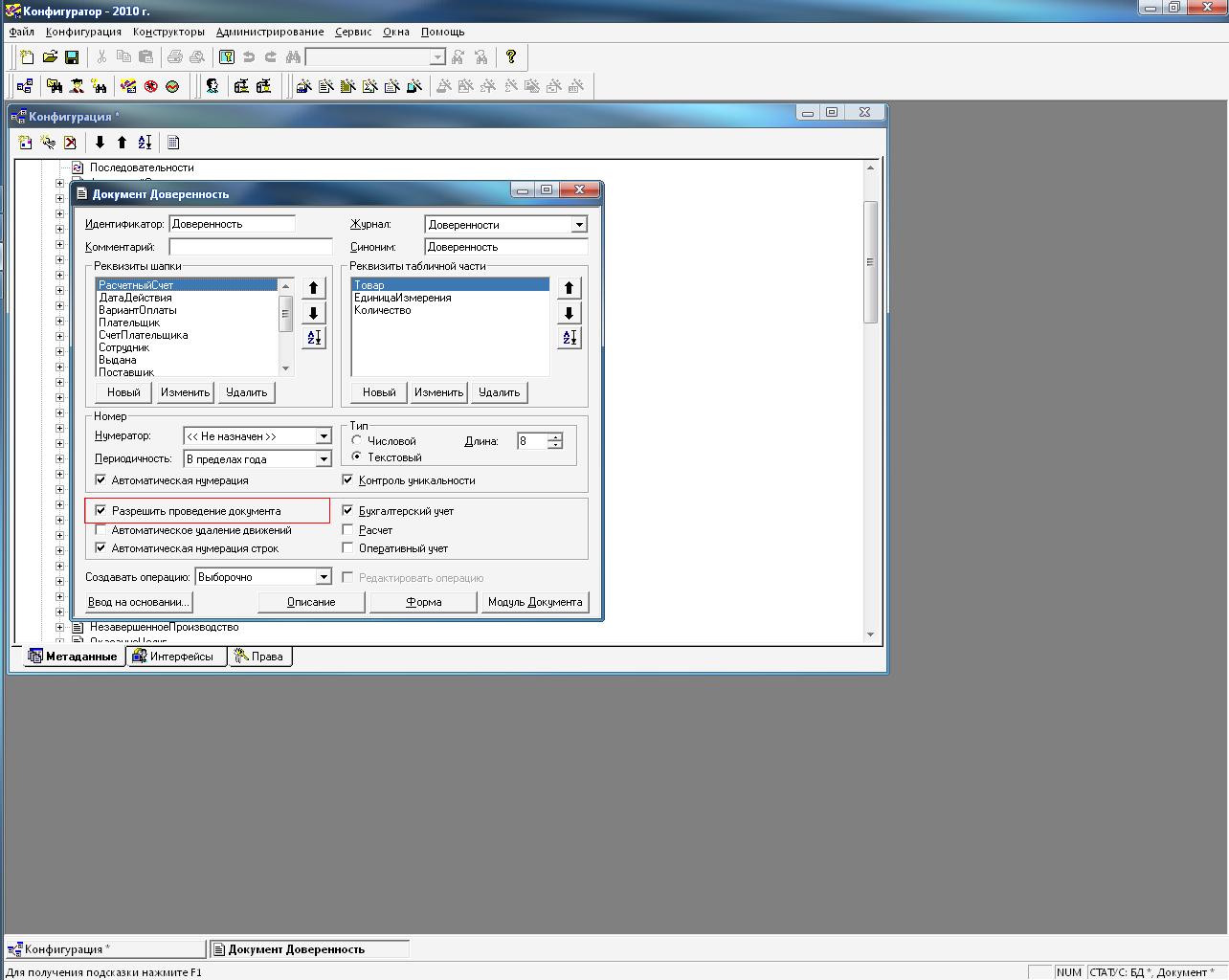The width and height of the screenshot is (1229, 980).
Task: Click the Длина spinner arrows
Action: (555, 441)
